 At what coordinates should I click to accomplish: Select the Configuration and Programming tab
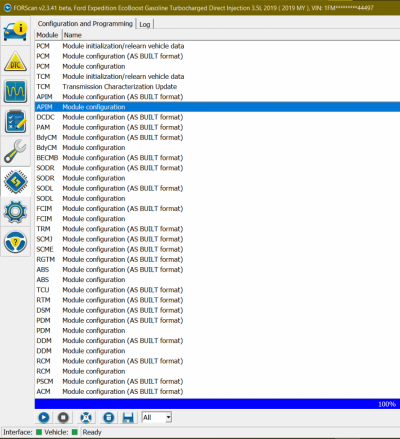click(x=85, y=24)
